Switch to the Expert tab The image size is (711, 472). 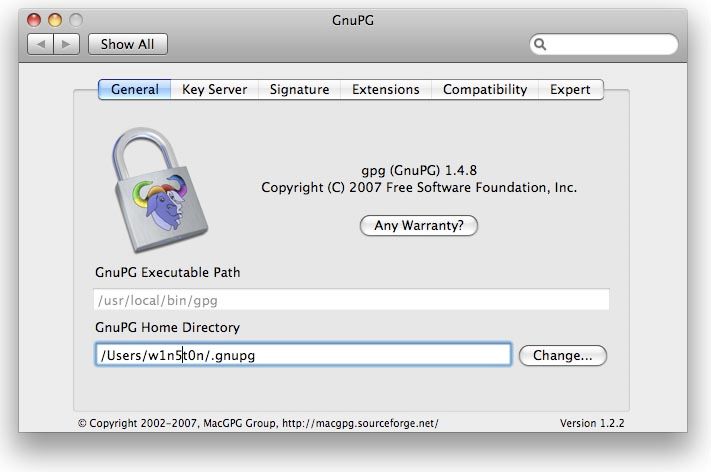[x=570, y=89]
